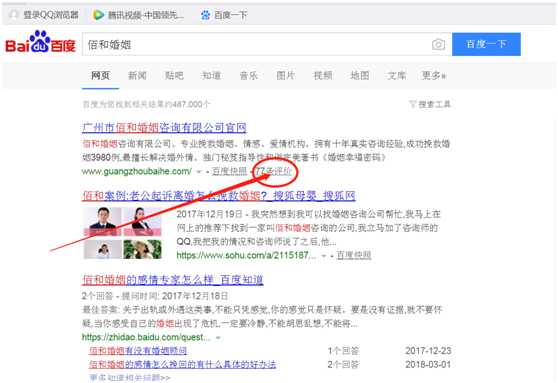558x383 pixels.
Task: Click the small portrait thumbnail bottom-left of grid
Action: point(102,249)
